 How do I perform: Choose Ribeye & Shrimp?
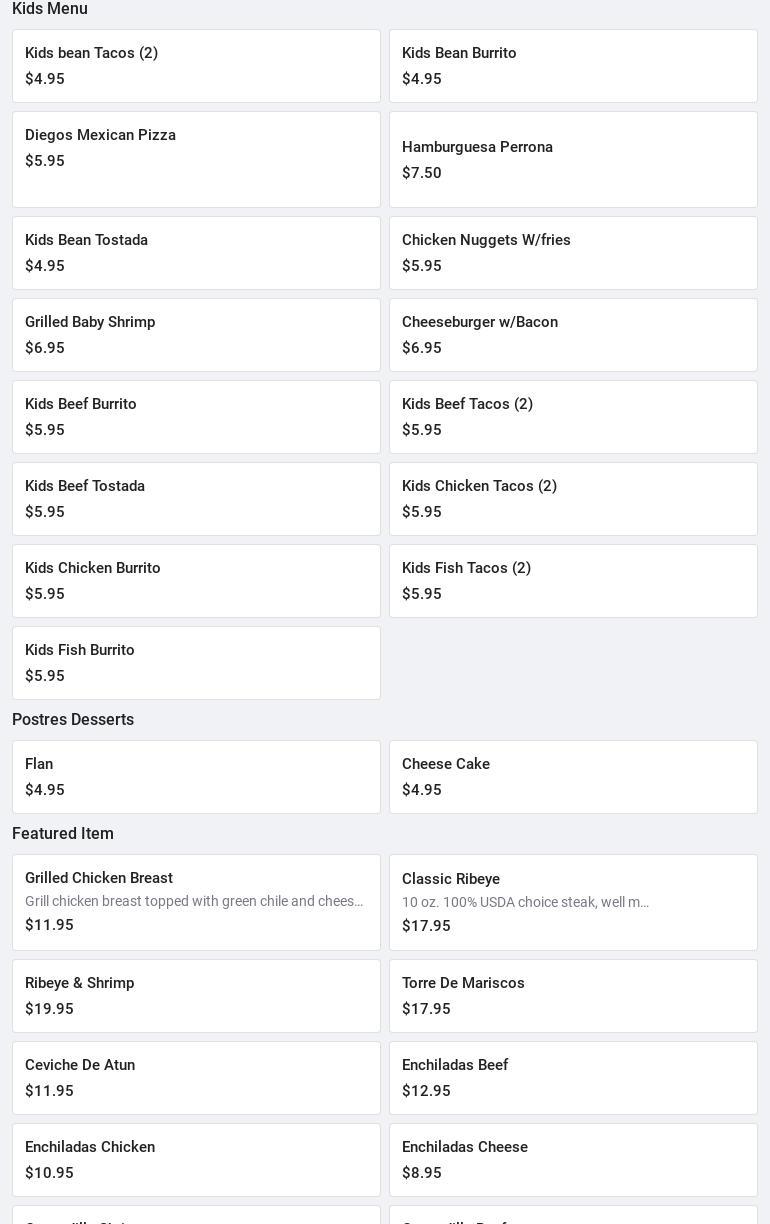point(196,996)
